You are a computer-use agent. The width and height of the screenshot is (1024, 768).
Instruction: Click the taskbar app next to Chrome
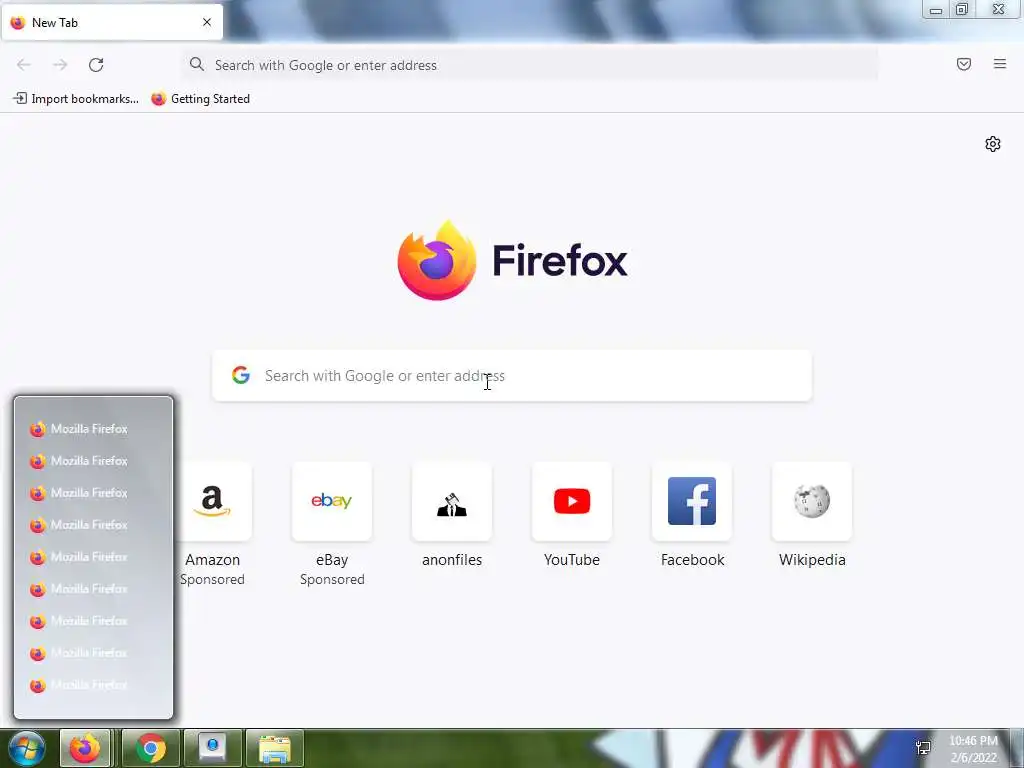tap(213, 748)
